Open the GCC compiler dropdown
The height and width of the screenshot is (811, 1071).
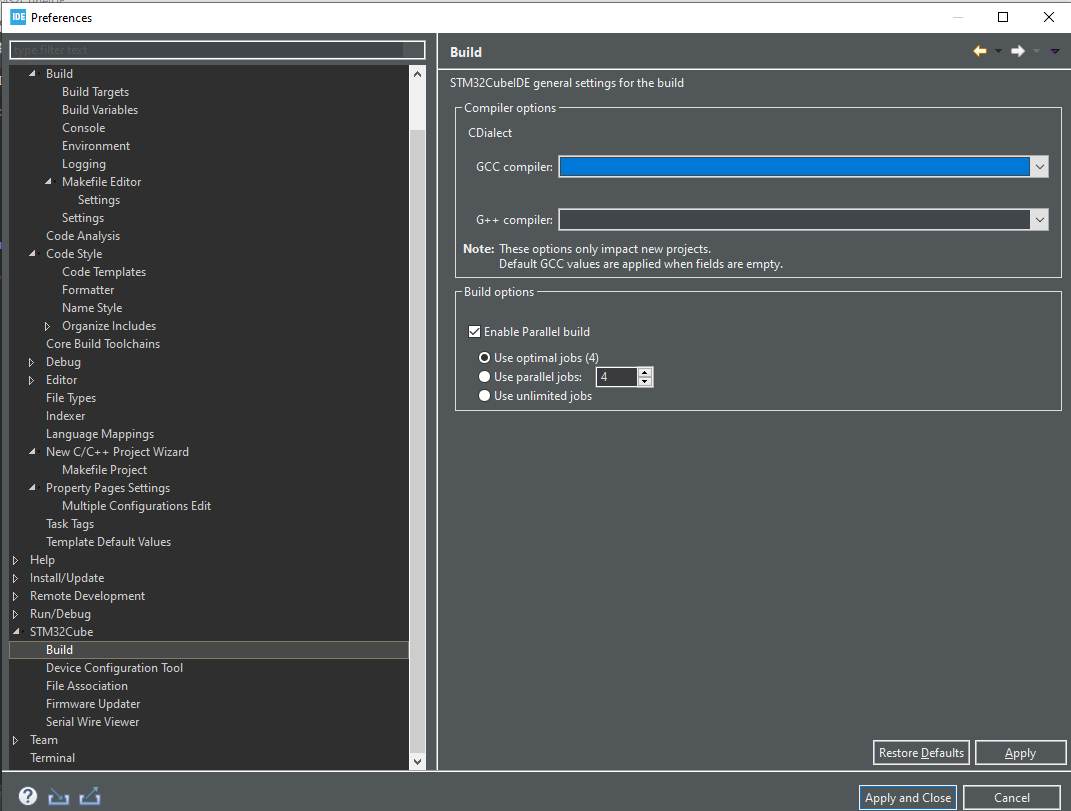[1039, 167]
